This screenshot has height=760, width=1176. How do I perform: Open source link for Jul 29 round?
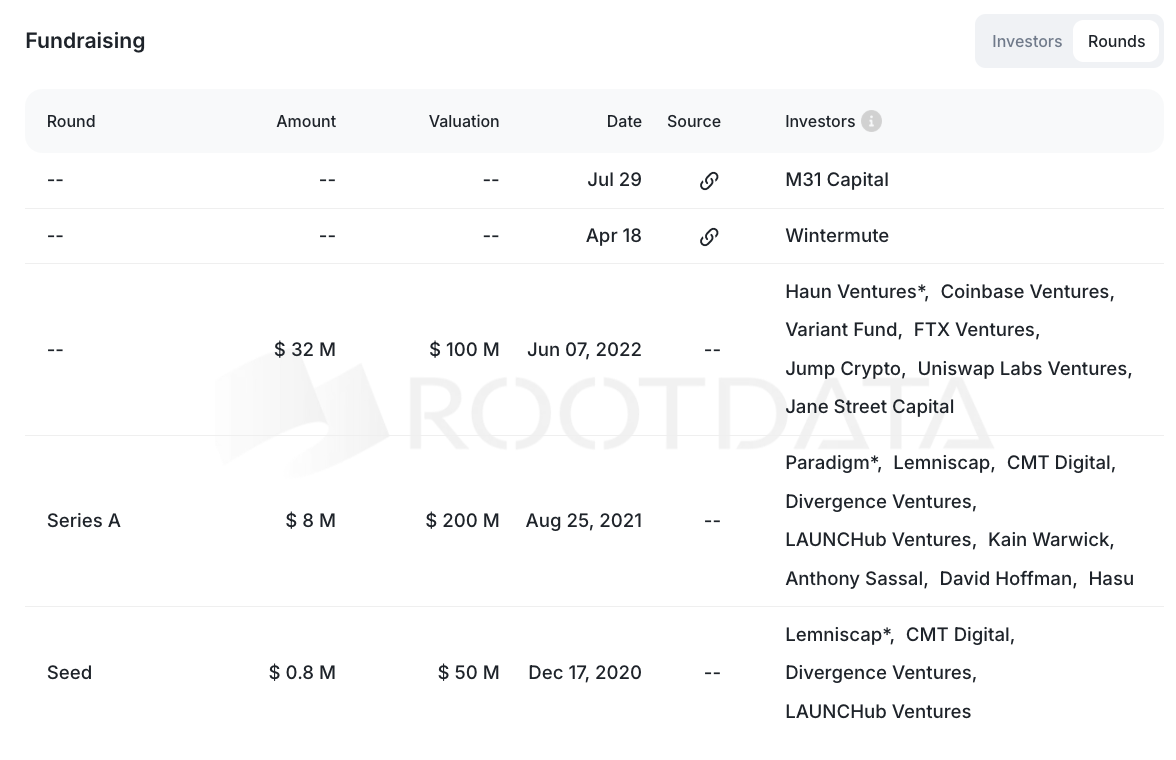[x=709, y=180]
